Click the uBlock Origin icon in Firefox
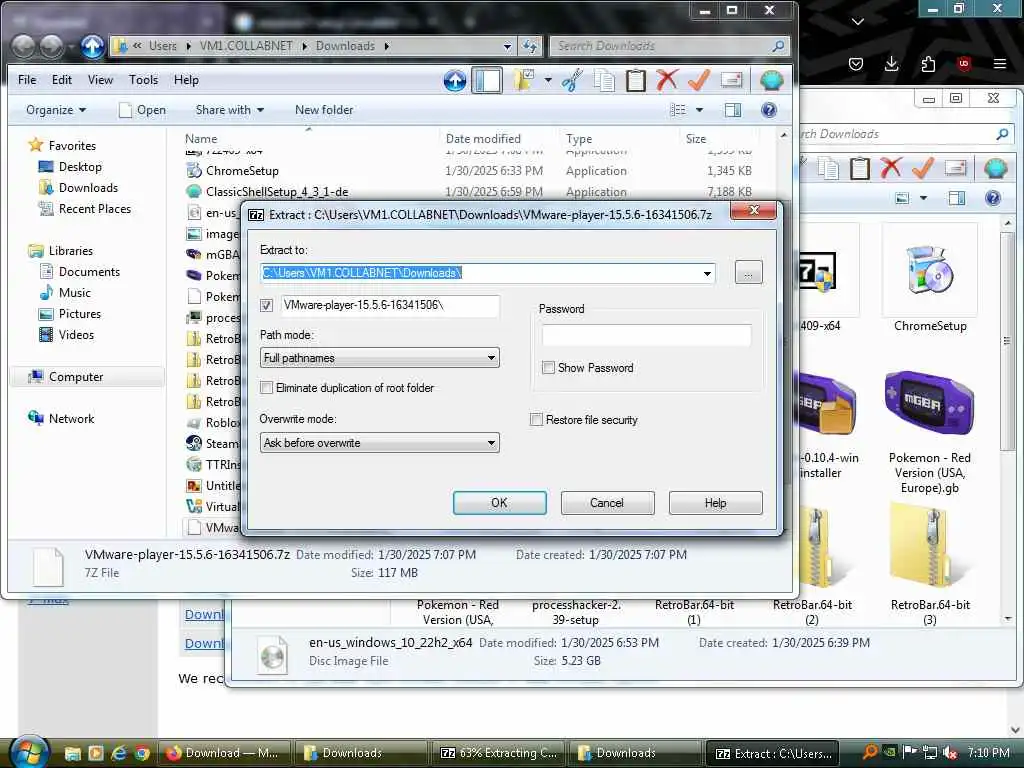The image size is (1024, 768). [964, 63]
